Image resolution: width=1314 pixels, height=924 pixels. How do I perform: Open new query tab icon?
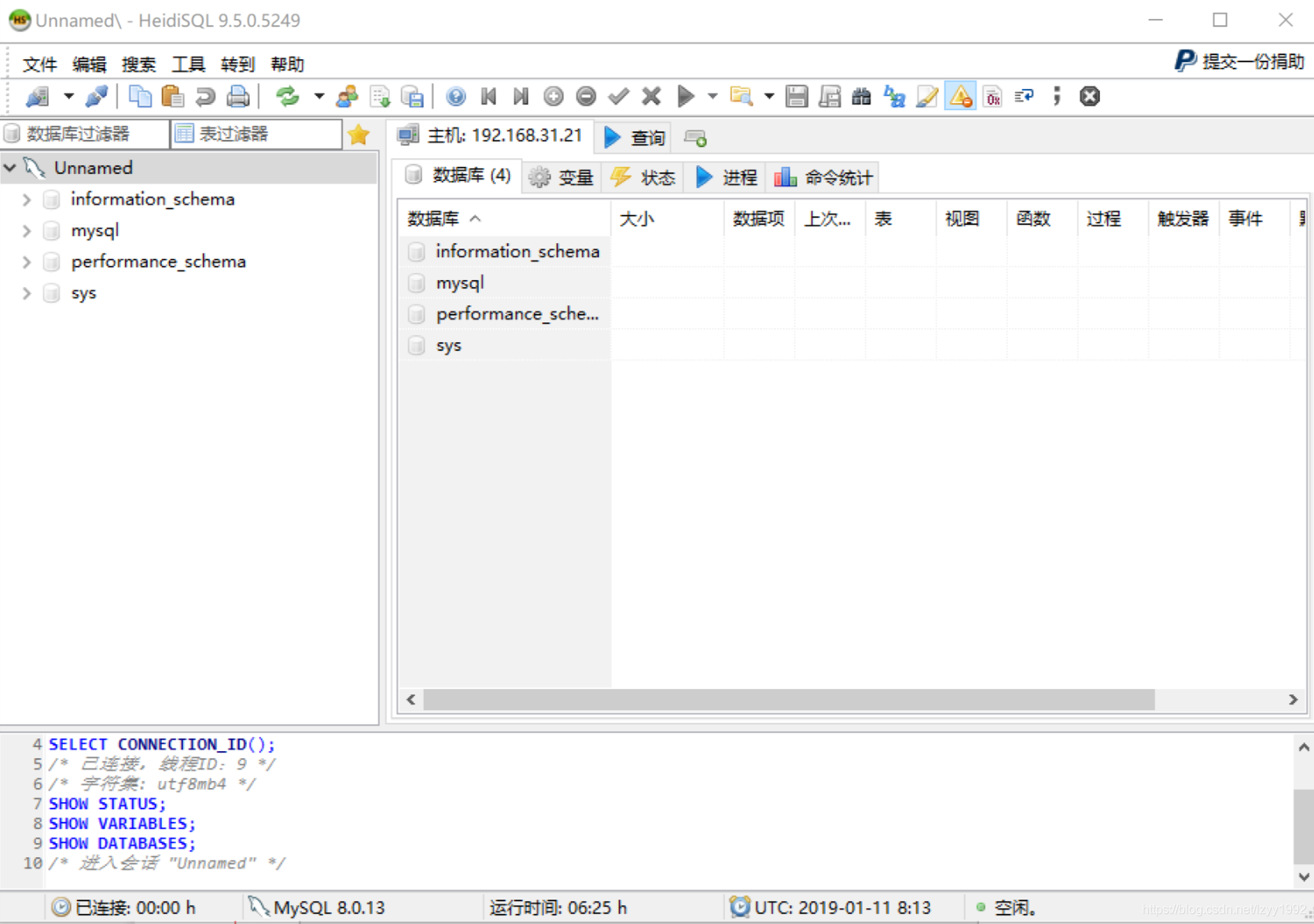[695, 138]
